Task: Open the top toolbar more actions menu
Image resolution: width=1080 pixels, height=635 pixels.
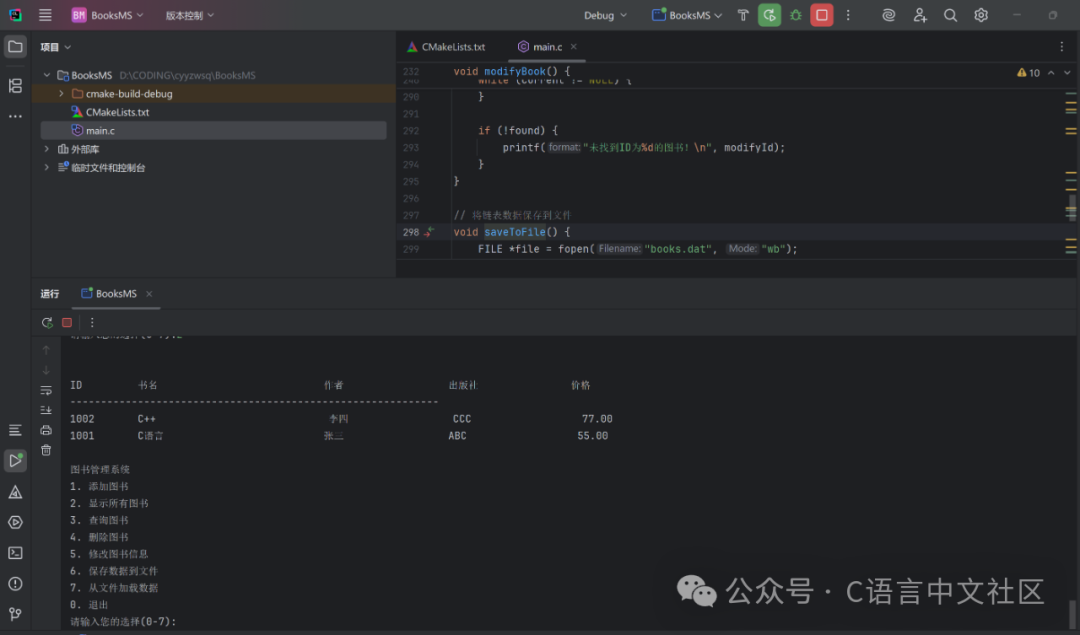Action: (x=848, y=15)
